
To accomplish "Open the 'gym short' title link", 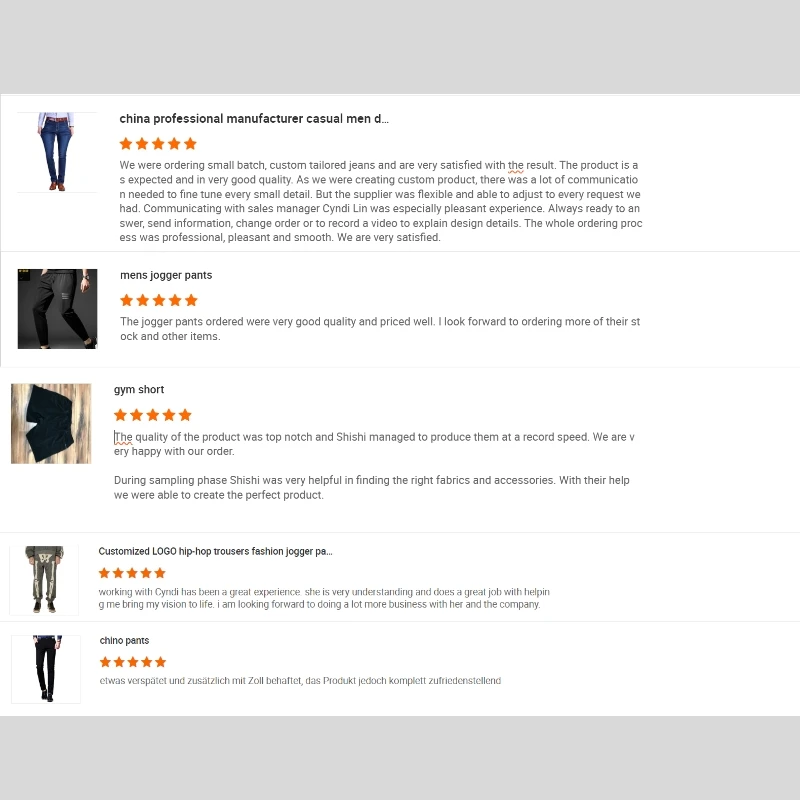I will pyautogui.click(x=139, y=390).
